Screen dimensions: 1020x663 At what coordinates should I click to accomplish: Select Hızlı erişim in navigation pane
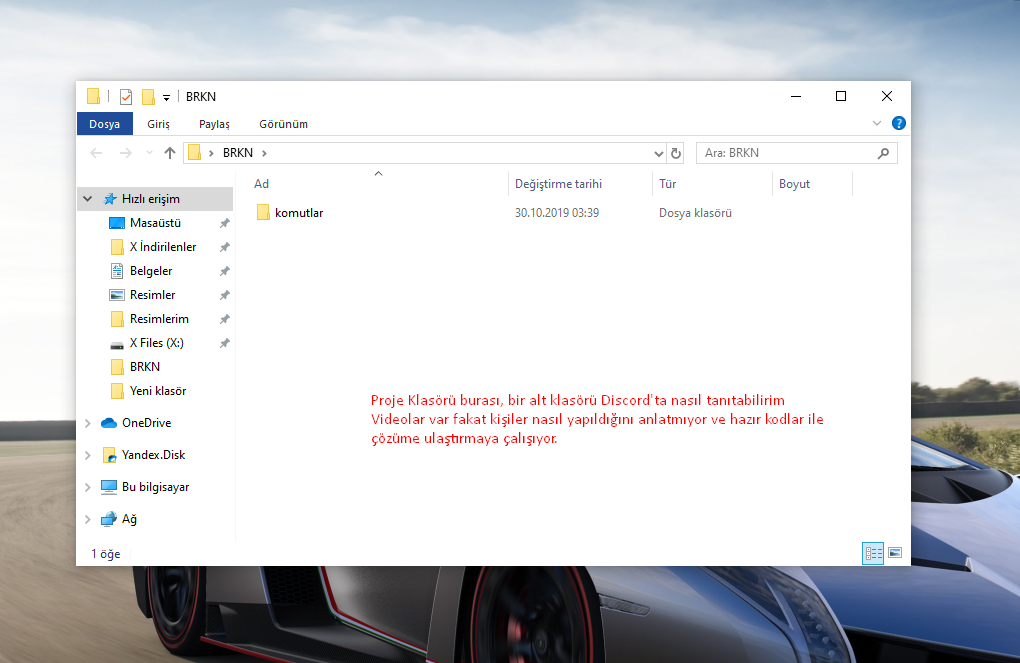click(151, 199)
